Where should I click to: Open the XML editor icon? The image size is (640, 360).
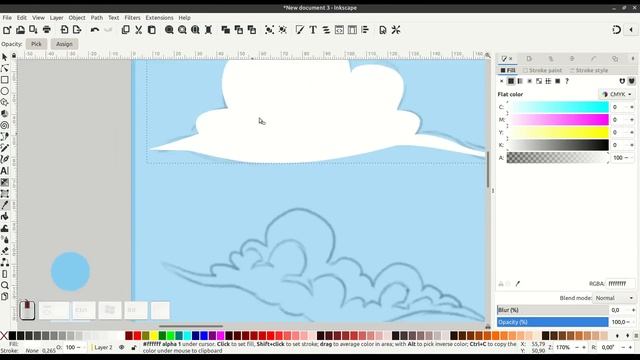339,30
